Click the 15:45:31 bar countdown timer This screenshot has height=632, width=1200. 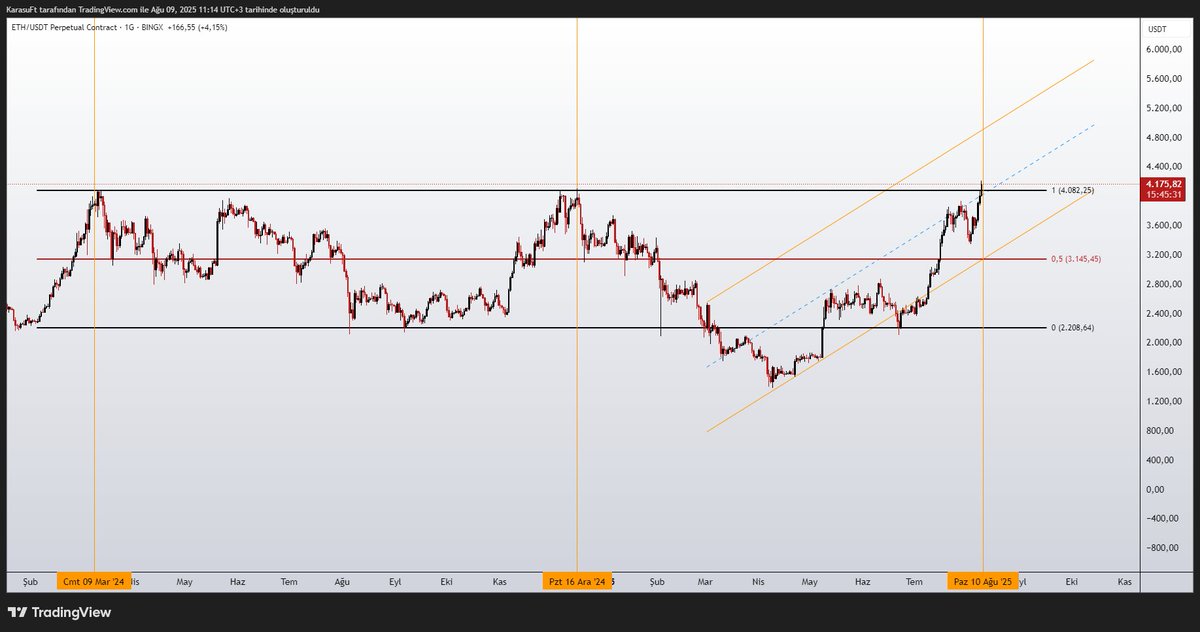click(1165, 195)
